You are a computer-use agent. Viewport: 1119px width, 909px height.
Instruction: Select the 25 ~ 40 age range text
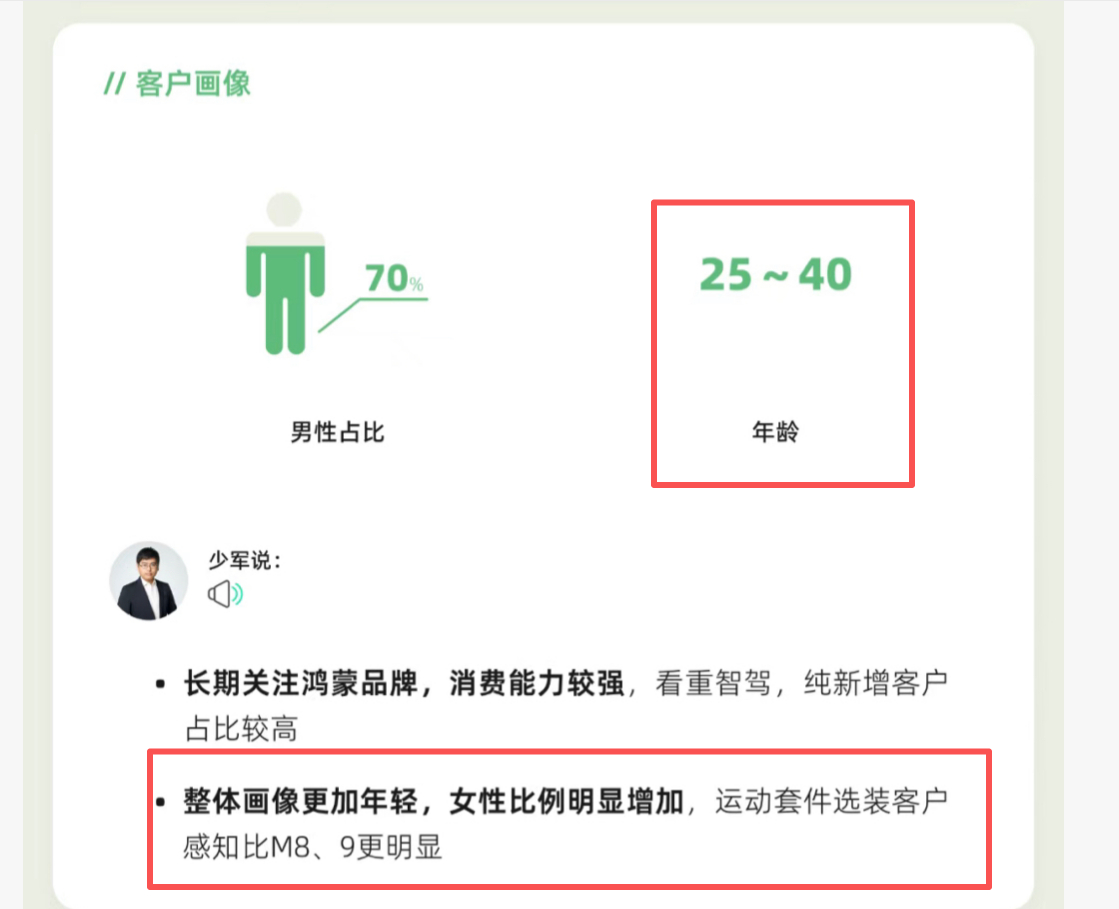pos(776,275)
